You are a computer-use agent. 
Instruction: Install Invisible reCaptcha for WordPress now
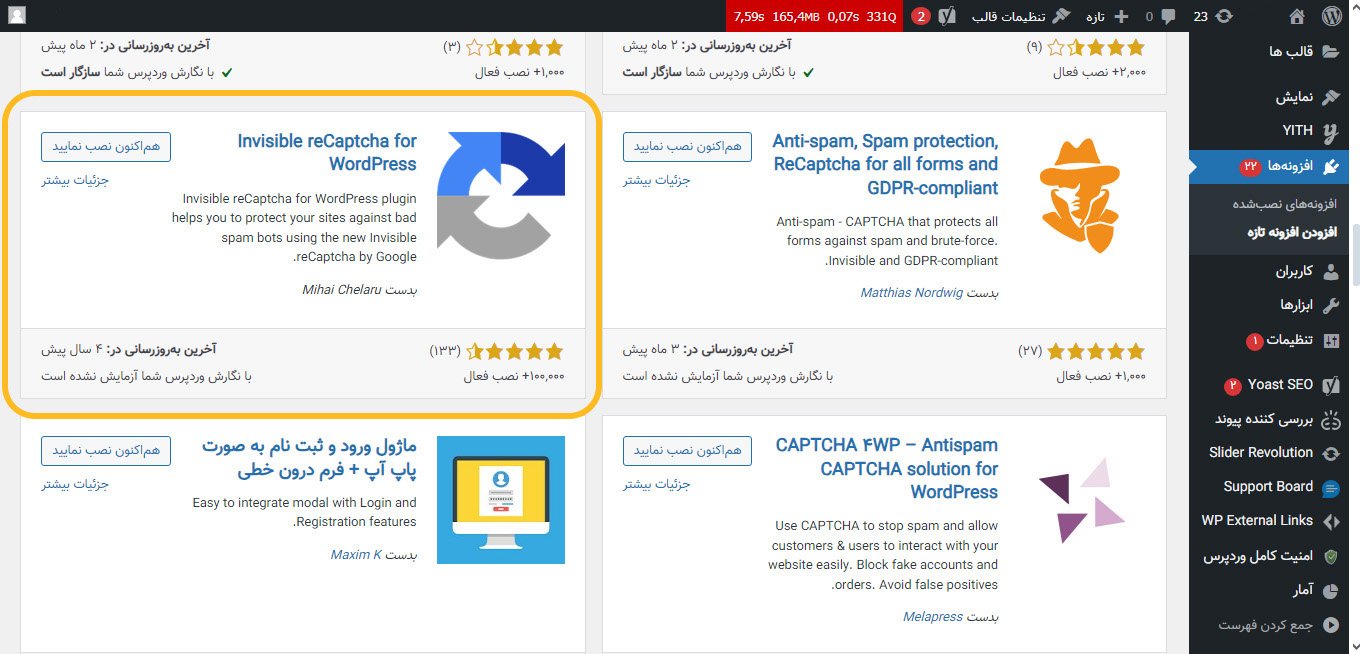tap(106, 146)
